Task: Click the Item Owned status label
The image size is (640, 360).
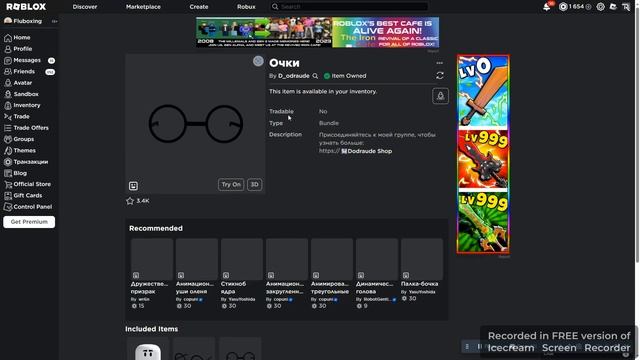Action: tap(345, 76)
